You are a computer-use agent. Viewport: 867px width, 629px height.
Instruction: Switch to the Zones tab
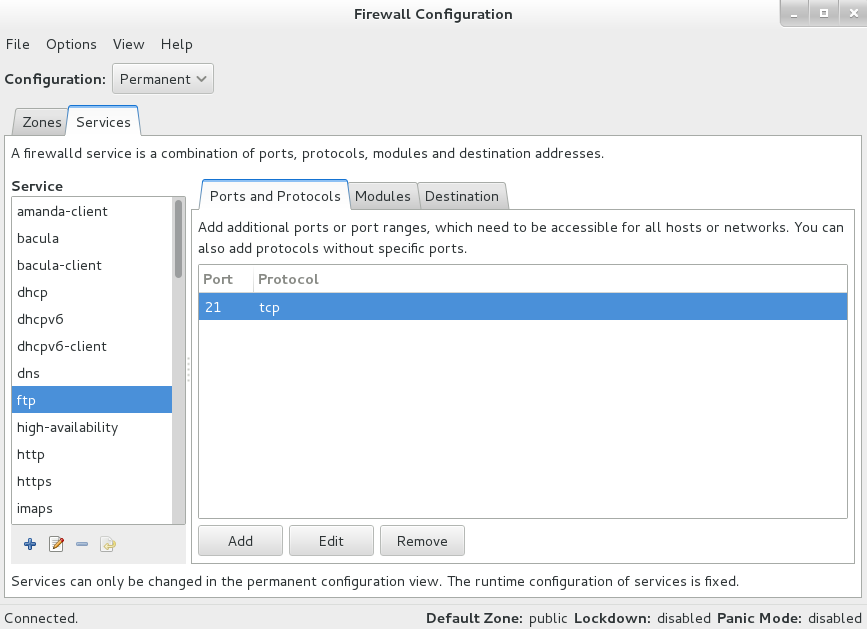pyautogui.click(x=40, y=121)
